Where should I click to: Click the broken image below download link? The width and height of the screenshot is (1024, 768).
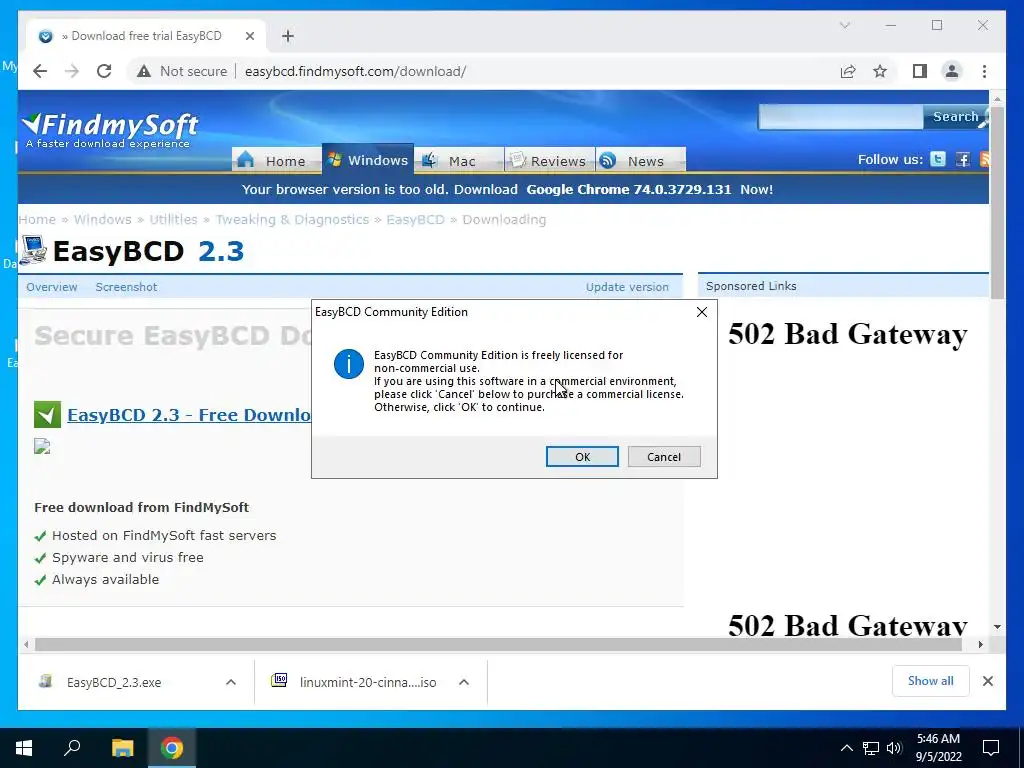42,447
